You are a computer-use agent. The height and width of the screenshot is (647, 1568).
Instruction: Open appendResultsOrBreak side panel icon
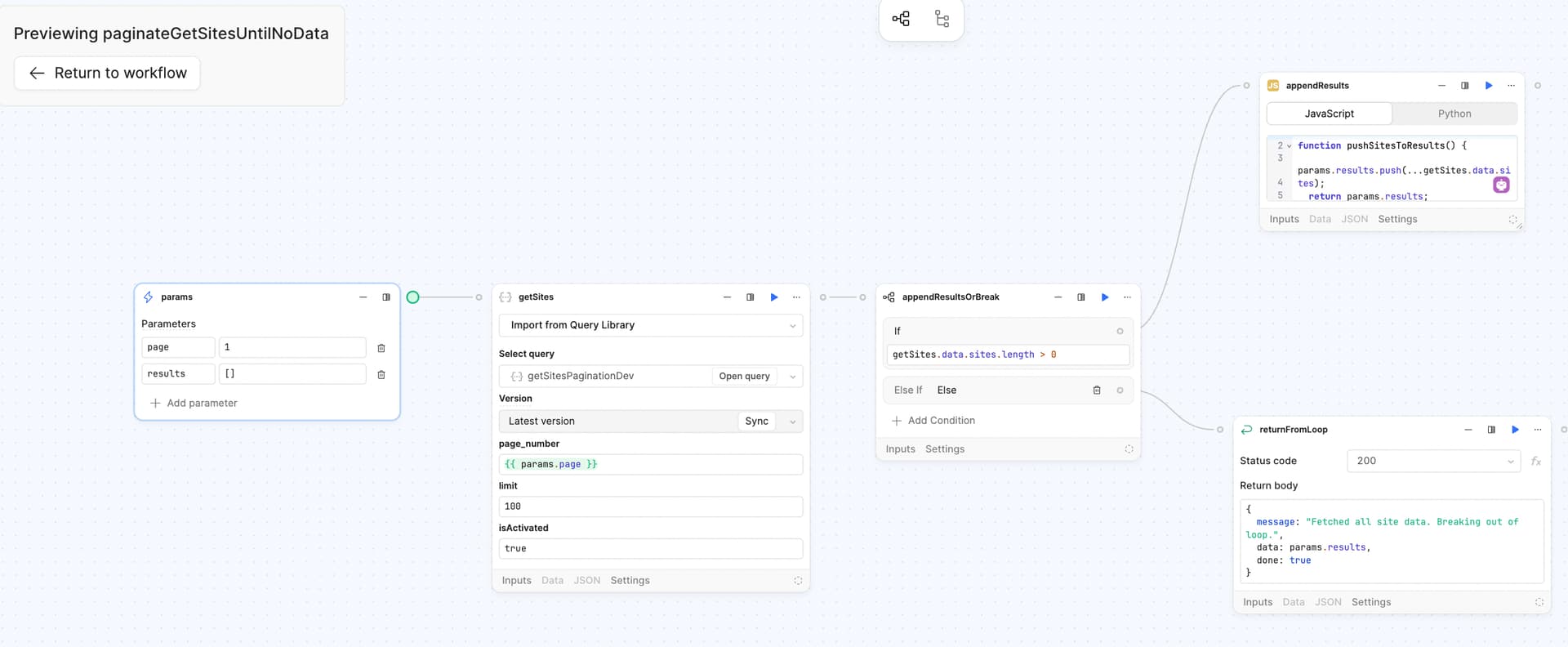click(x=1080, y=297)
